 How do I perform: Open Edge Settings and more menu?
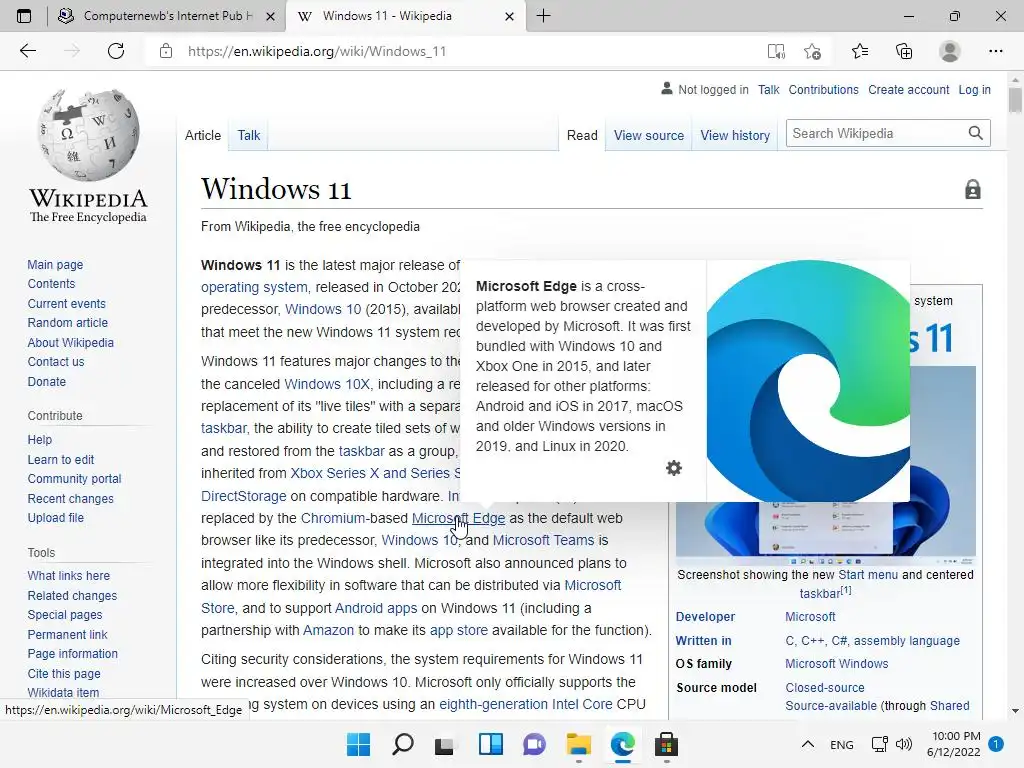coord(995,51)
